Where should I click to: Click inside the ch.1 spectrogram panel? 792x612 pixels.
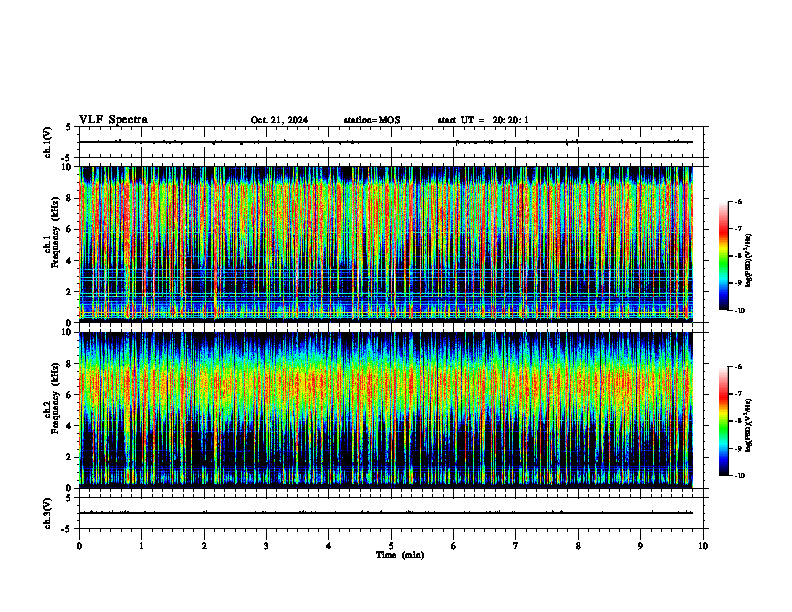click(x=386, y=244)
